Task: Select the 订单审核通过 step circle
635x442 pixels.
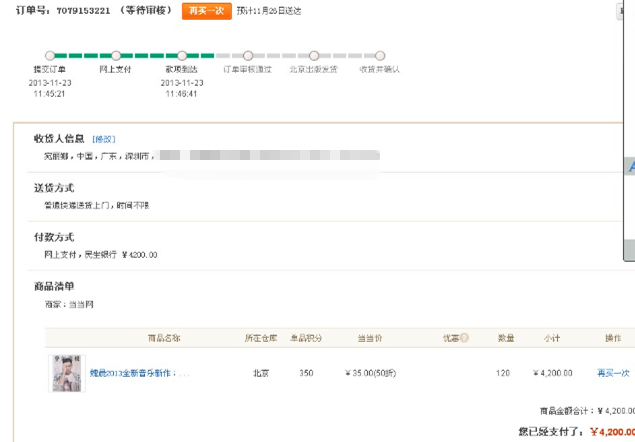Action: point(248,56)
